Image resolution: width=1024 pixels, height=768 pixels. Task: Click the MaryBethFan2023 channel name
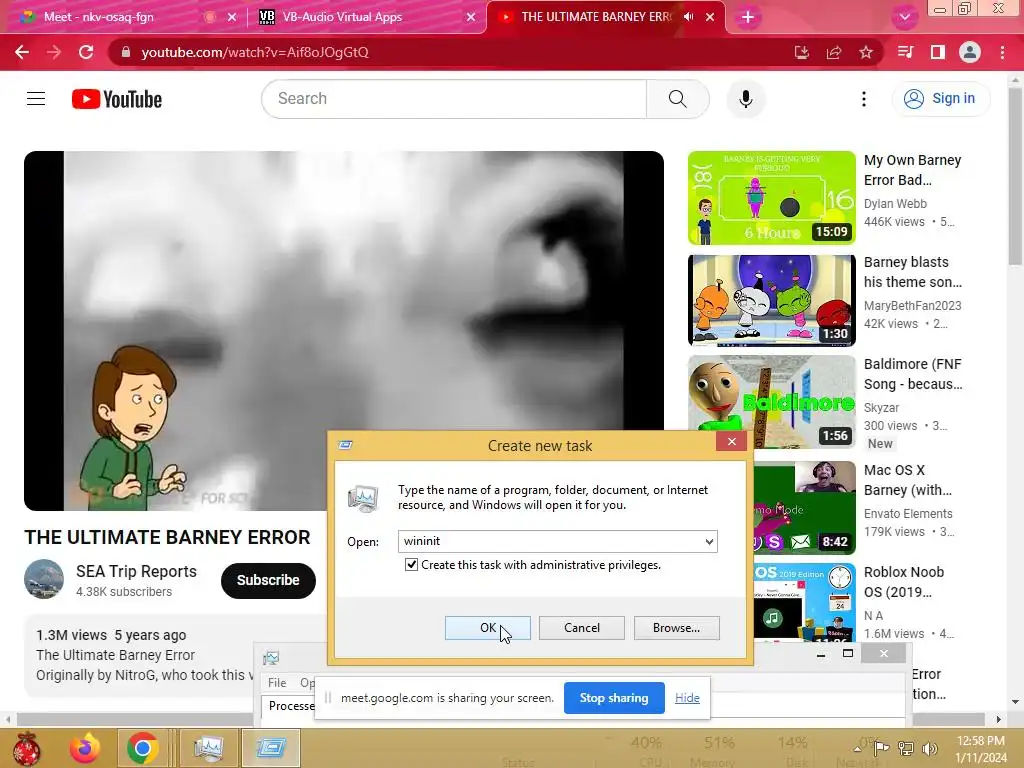[912, 306]
